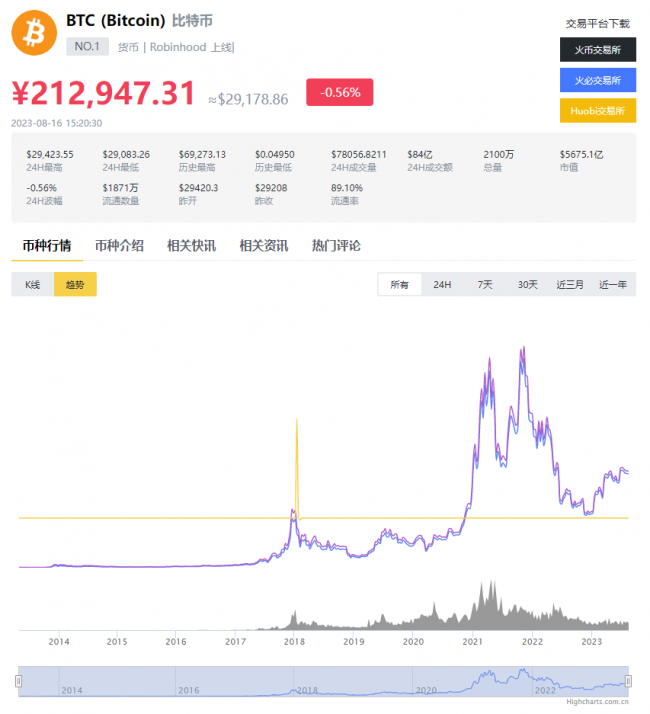Screen dimensions: 650x714
Task: Switch to the 相关资讯 tab
Action: [x=264, y=246]
